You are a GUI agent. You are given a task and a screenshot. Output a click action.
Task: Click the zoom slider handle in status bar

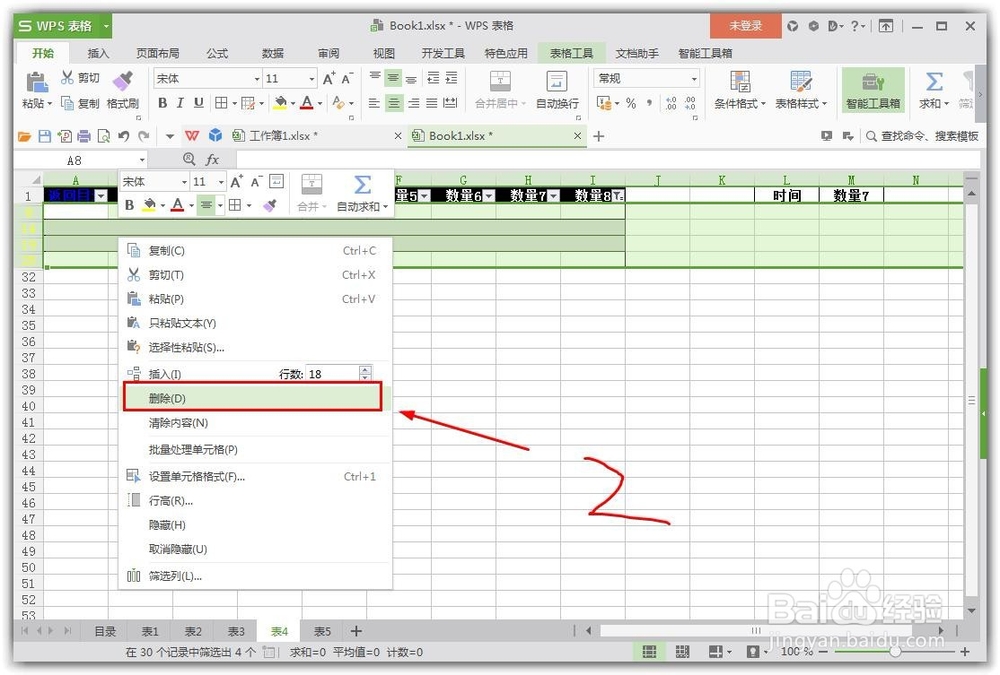click(895, 651)
